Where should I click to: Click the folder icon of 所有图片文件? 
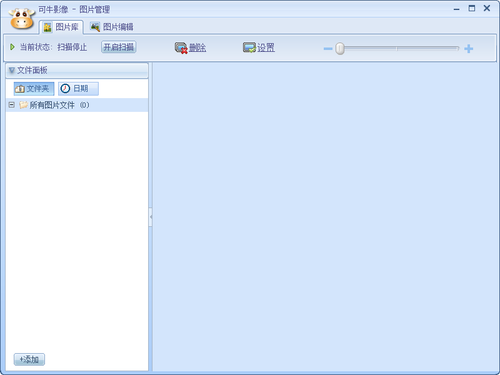pyautogui.click(x=23, y=105)
